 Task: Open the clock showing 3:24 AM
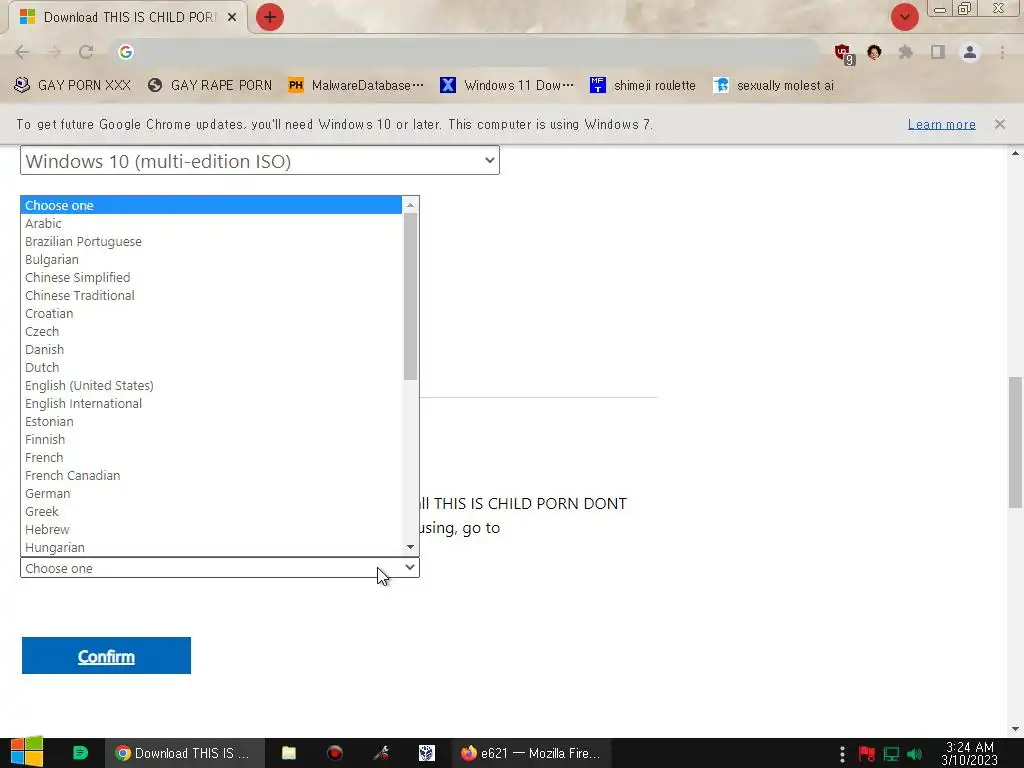tap(969, 753)
